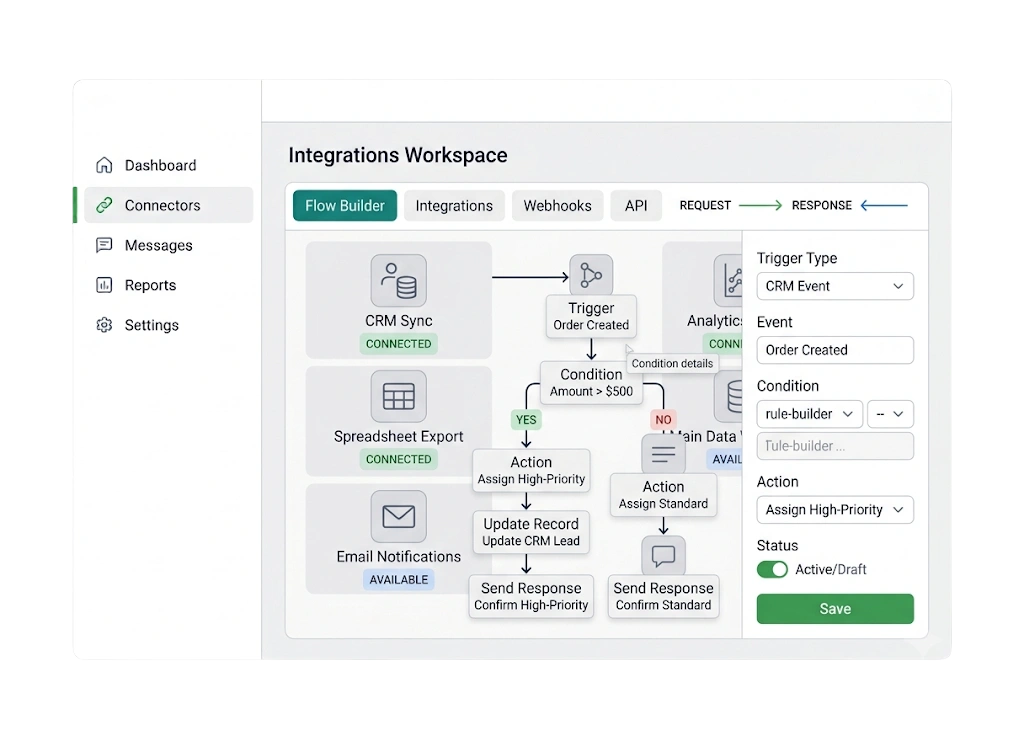This screenshot has height=741, width=1024.
Task: Switch to the Integrations tab
Action: tap(455, 206)
